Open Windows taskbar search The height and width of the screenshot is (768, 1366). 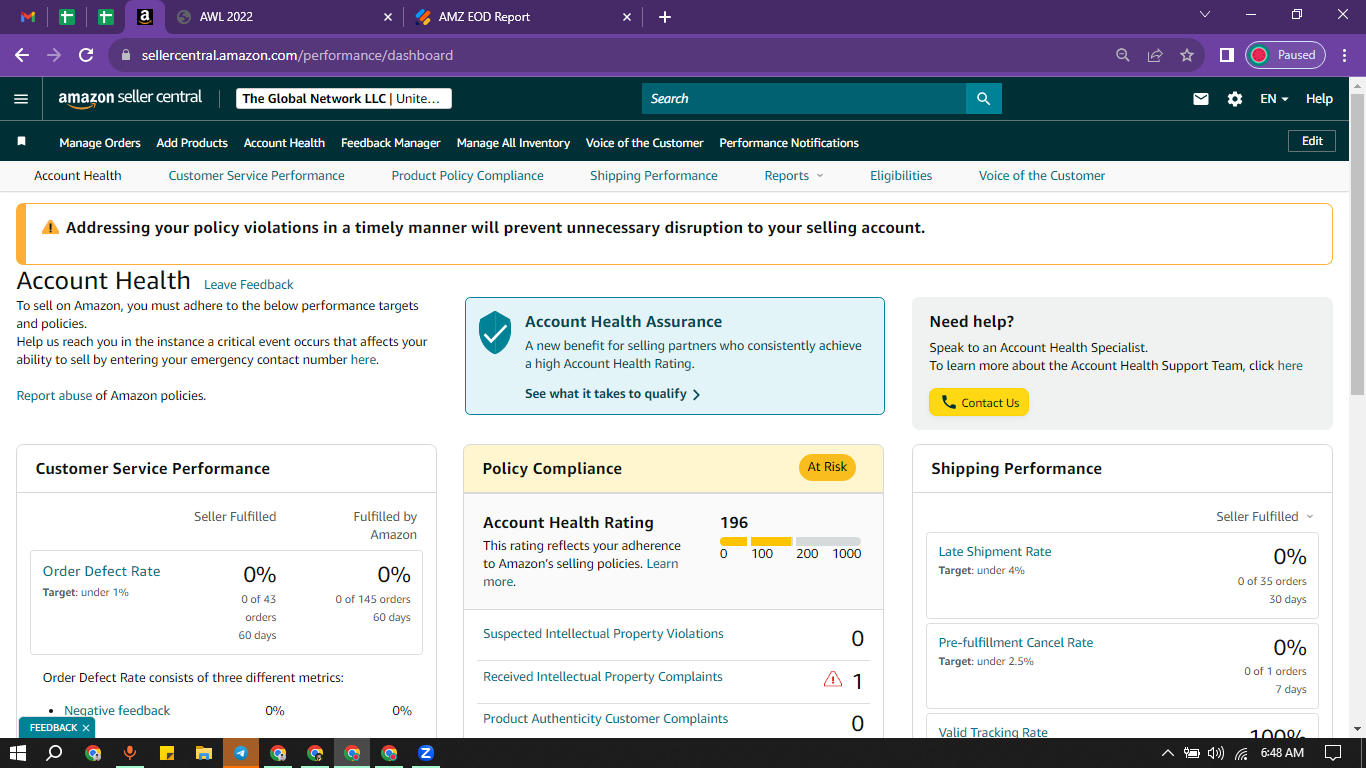pos(55,753)
